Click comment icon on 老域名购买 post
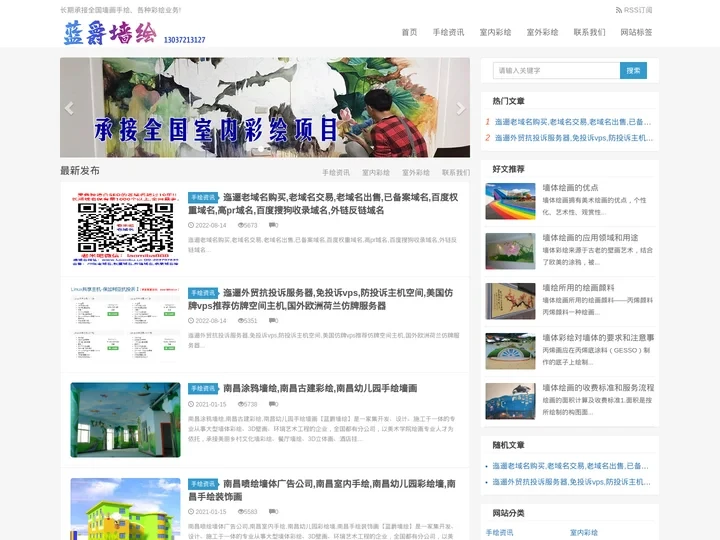 coord(273,225)
